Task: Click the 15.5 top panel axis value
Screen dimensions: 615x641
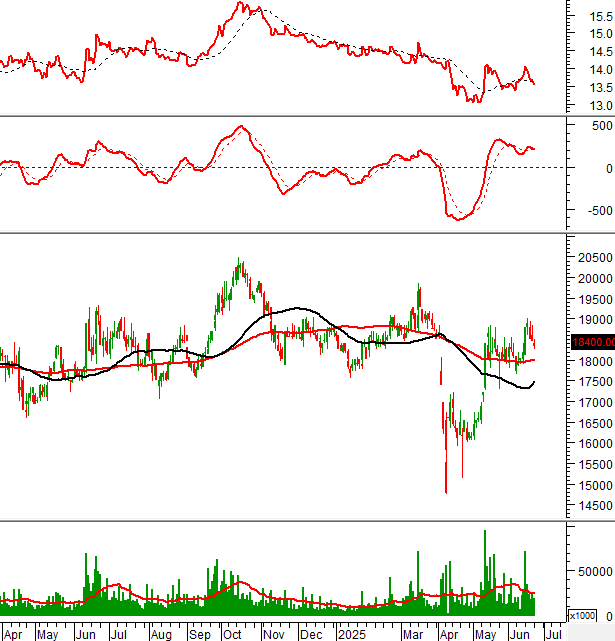Action: (x=601, y=16)
